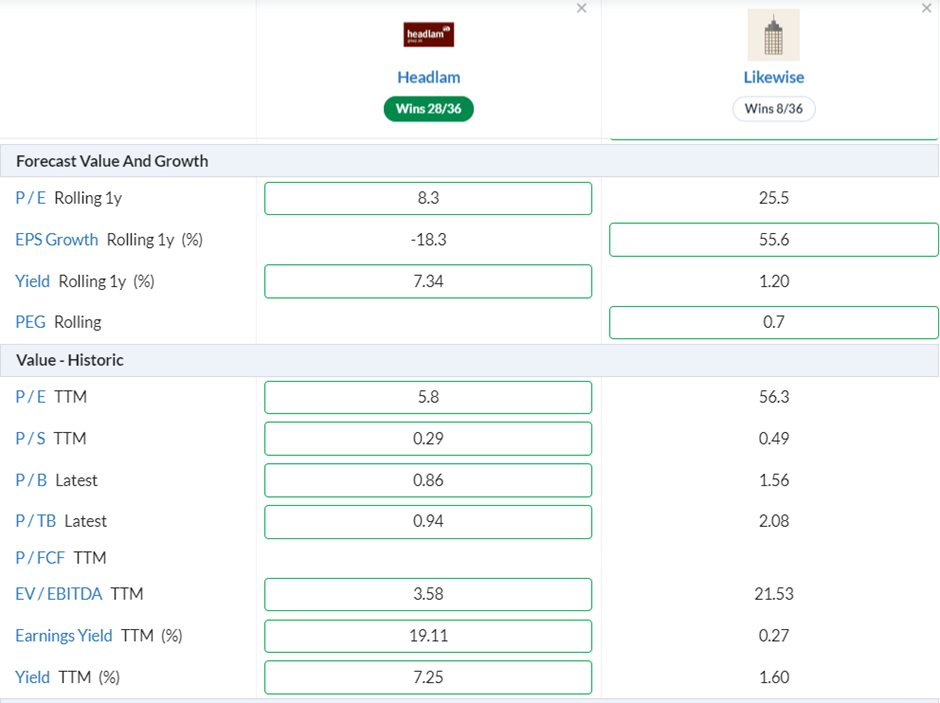Viewport: 940px width, 703px height.
Task: Open the Yield Rolling 1y metric link
Action: click(x=32, y=281)
